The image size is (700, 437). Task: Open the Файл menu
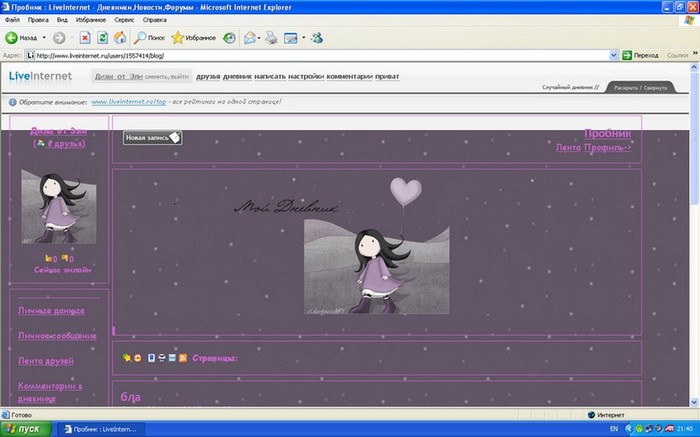coord(12,20)
